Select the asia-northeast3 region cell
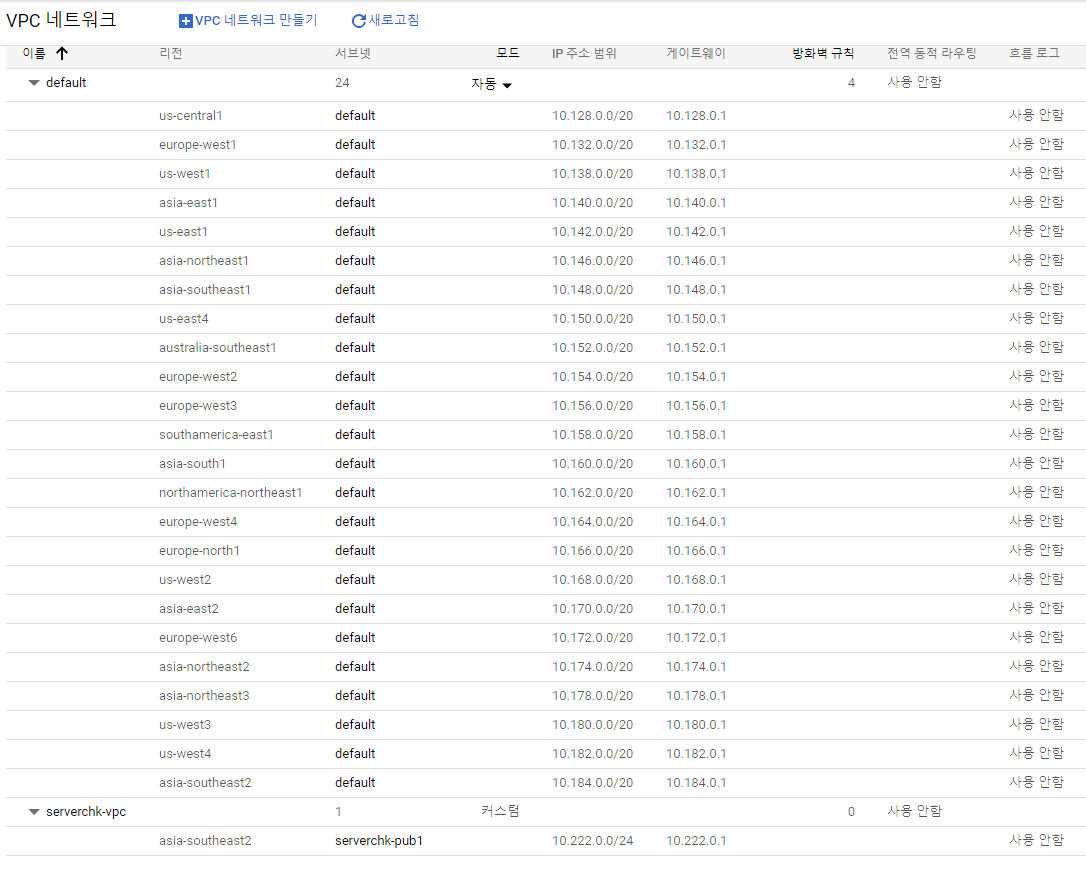The height and width of the screenshot is (882, 1086). [x=204, y=696]
